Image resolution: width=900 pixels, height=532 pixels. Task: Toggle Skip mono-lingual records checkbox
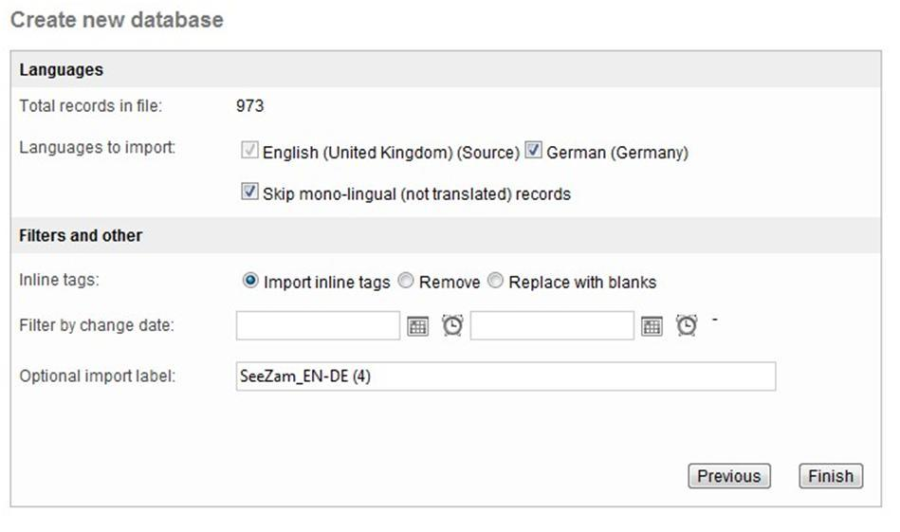coord(250,193)
